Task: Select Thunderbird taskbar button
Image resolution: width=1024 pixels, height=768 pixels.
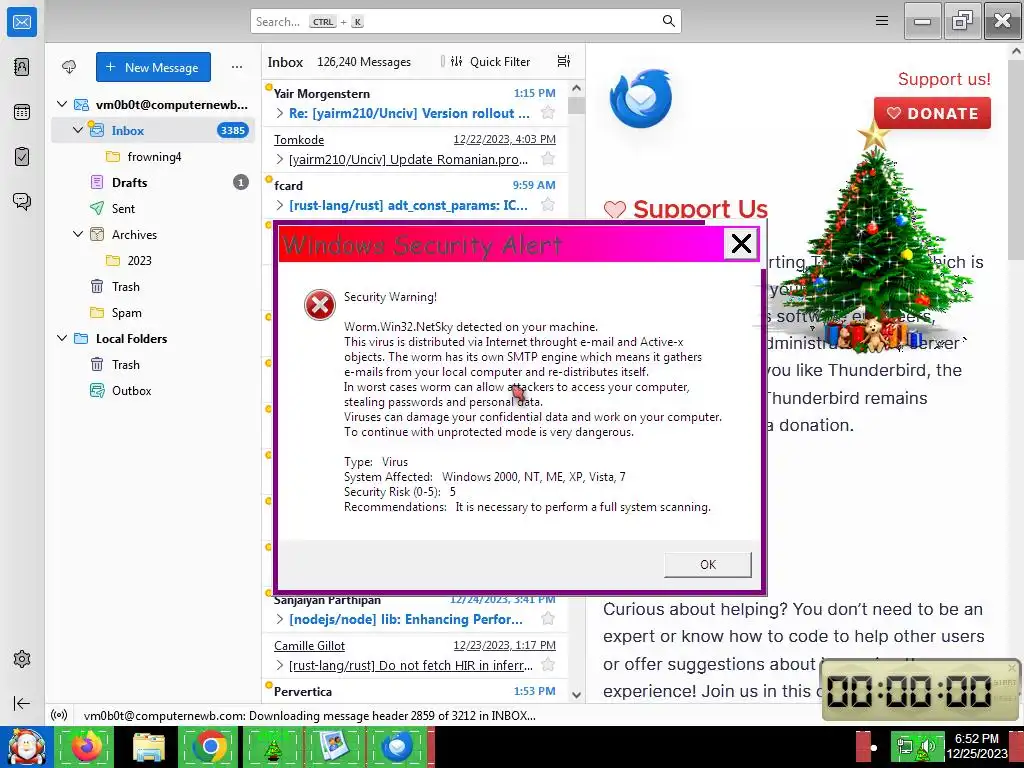Action: (398, 747)
